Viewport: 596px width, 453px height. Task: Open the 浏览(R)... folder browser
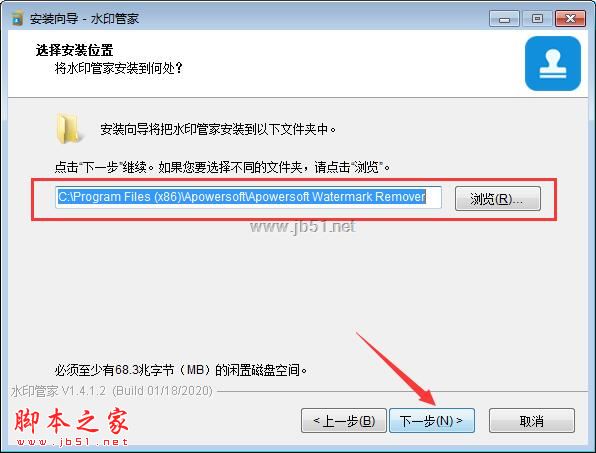(x=498, y=198)
